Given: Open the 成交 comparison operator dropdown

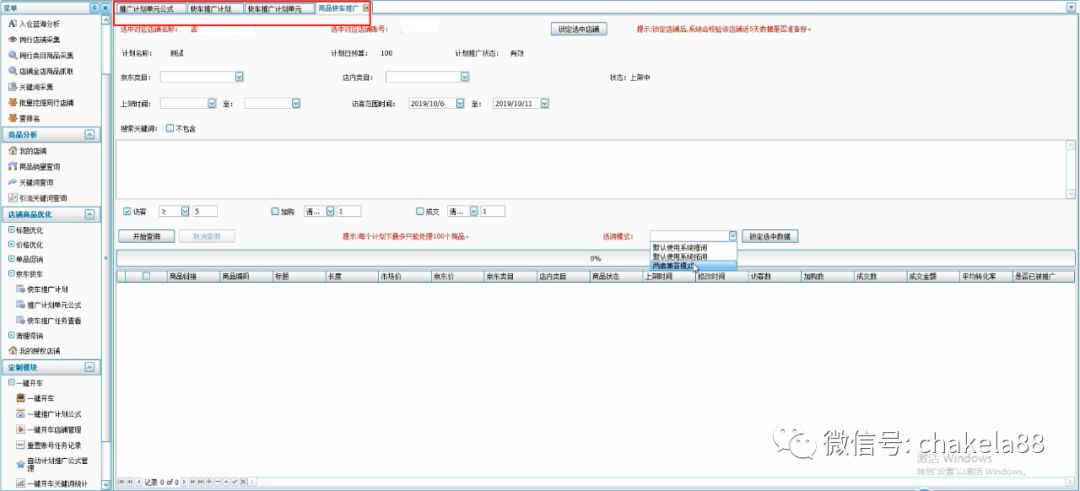Looking at the screenshot, I should [x=474, y=211].
